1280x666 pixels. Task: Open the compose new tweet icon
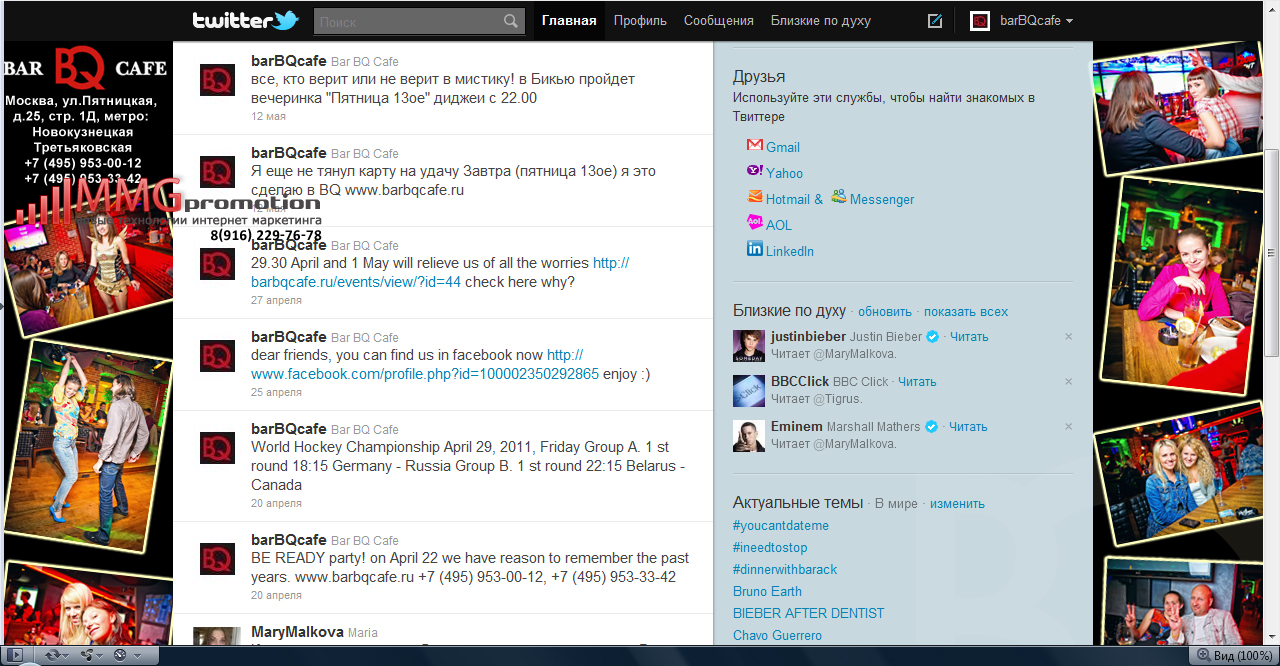pos(935,21)
